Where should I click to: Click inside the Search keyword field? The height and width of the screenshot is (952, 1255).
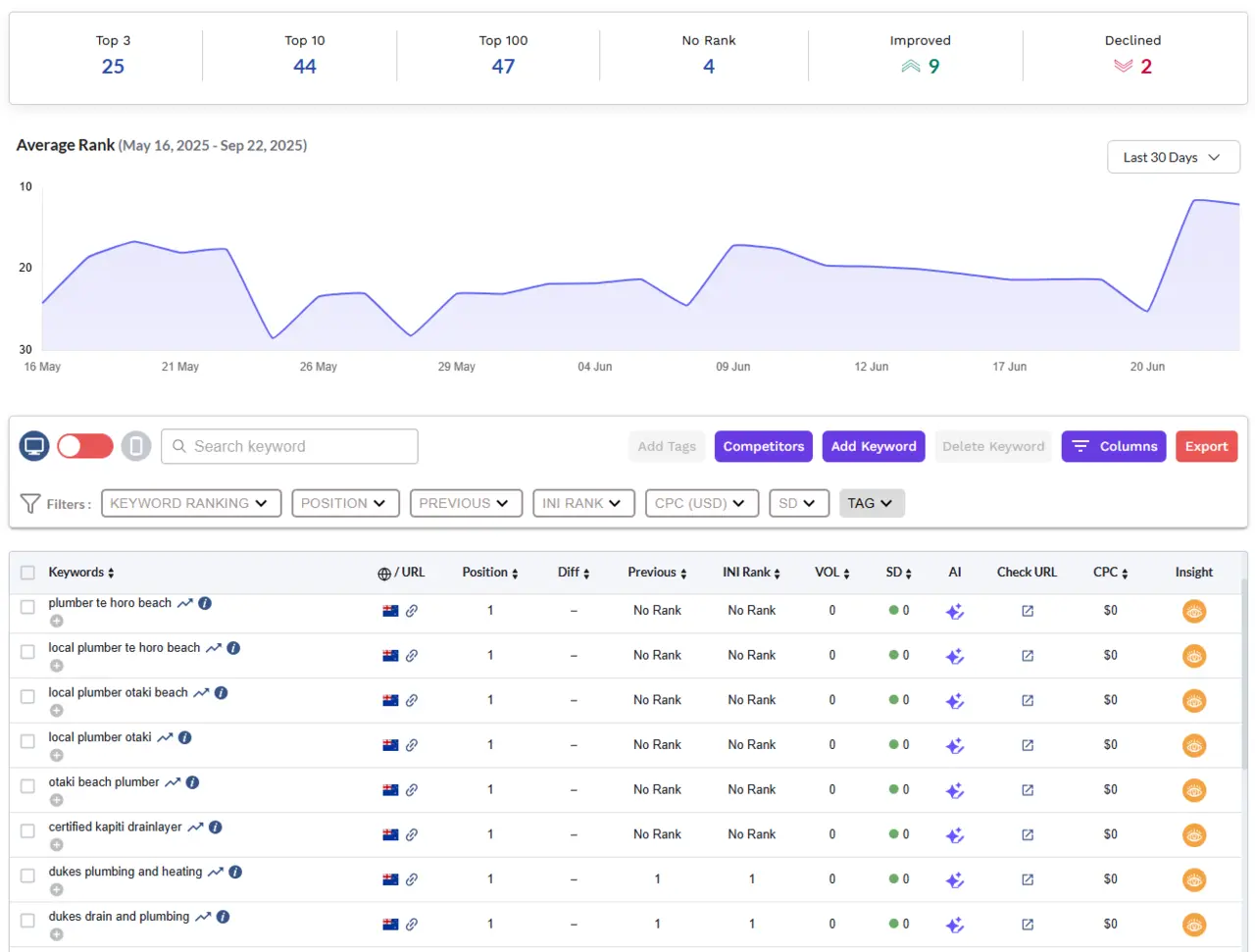[x=288, y=445]
